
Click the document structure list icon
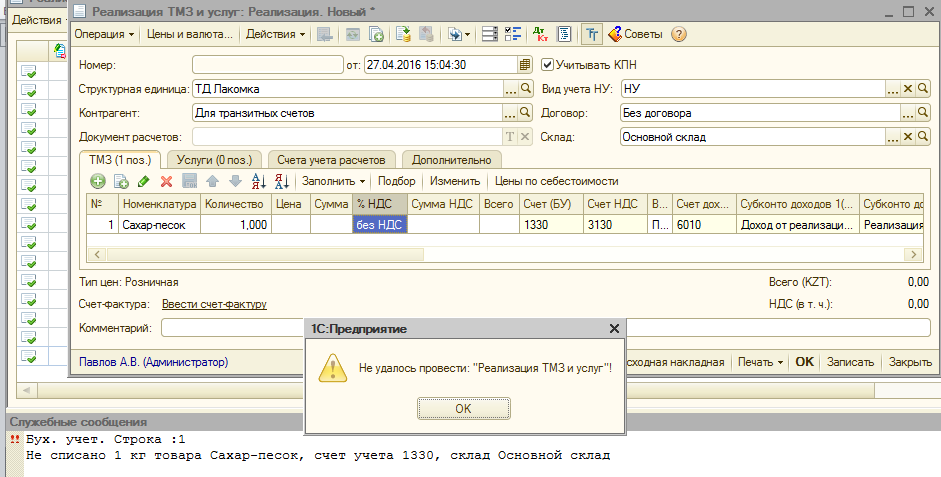pos(490,34)
